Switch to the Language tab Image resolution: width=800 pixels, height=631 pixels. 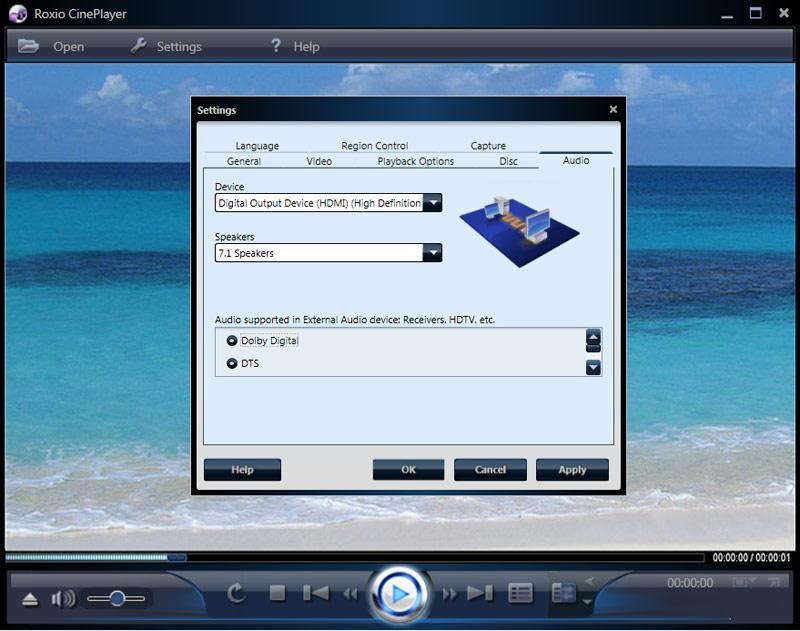click(257, 146)
